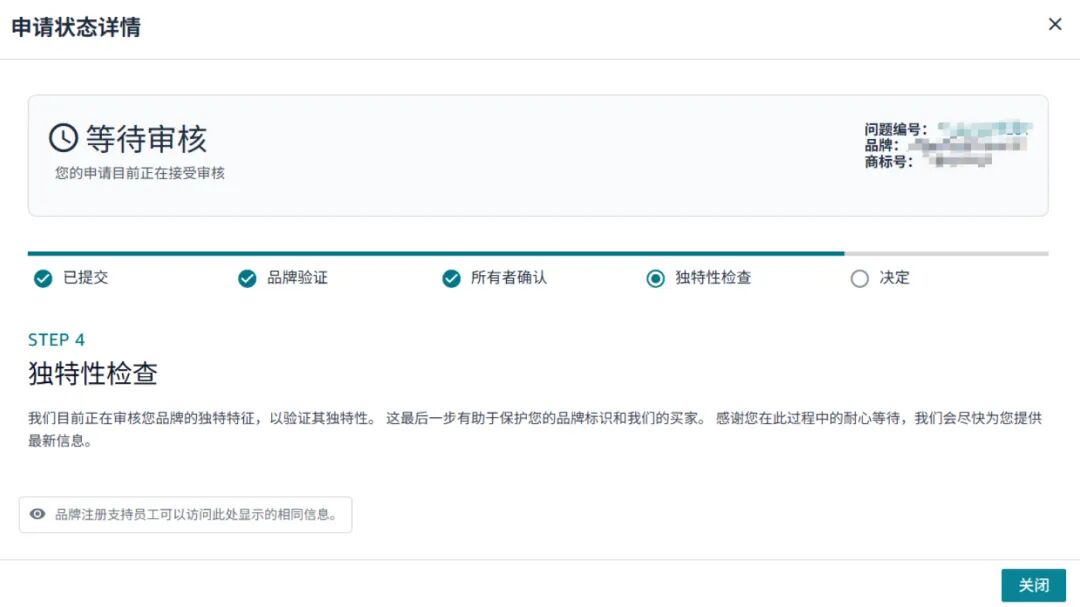Click the clock icon beside 等待审核
The image size is (1080, 607).
63,138
